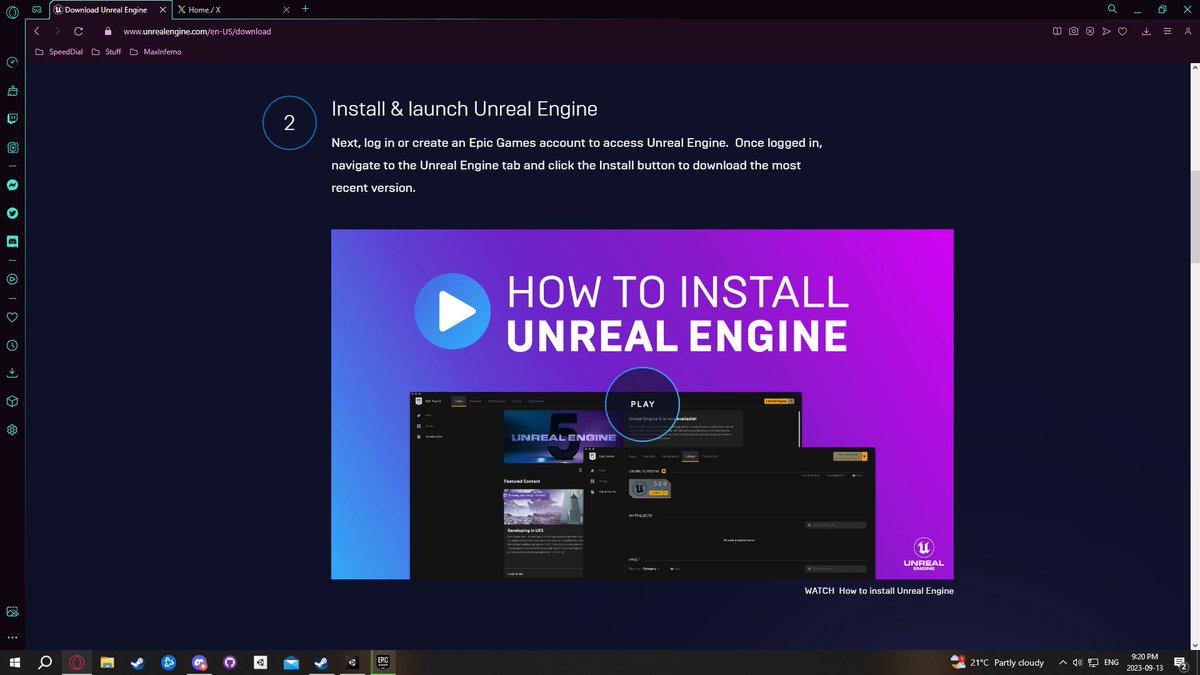Open Twitter in the sidebar

[x=12, y=213]
